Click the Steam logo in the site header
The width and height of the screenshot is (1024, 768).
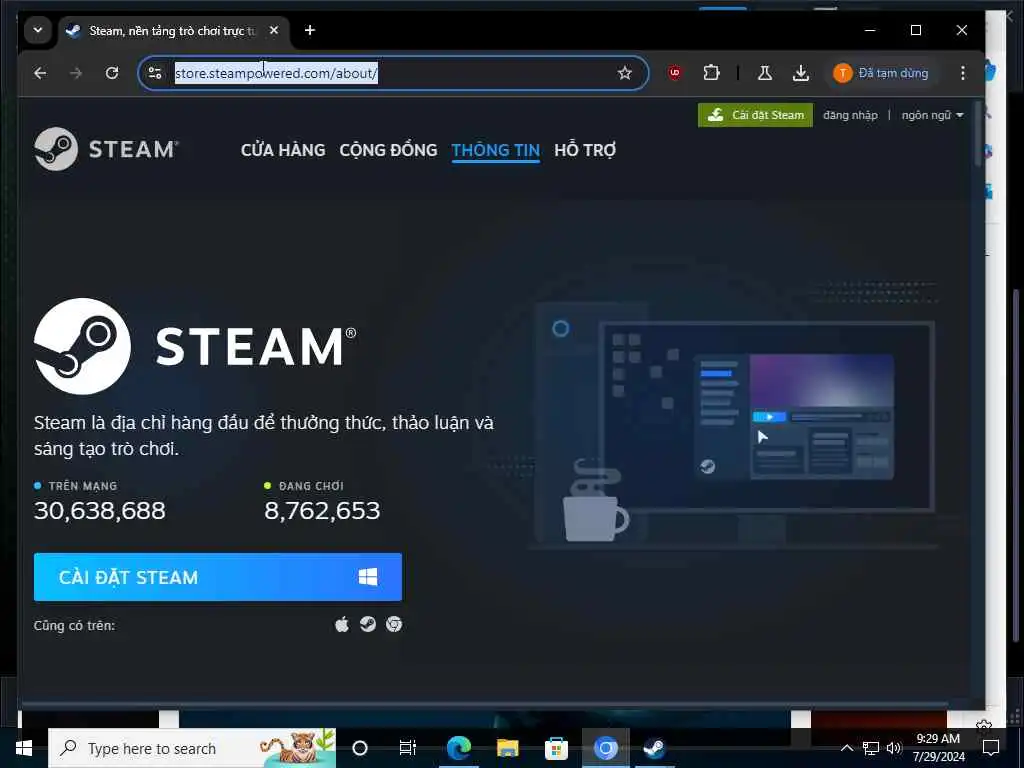pos(106,149)
